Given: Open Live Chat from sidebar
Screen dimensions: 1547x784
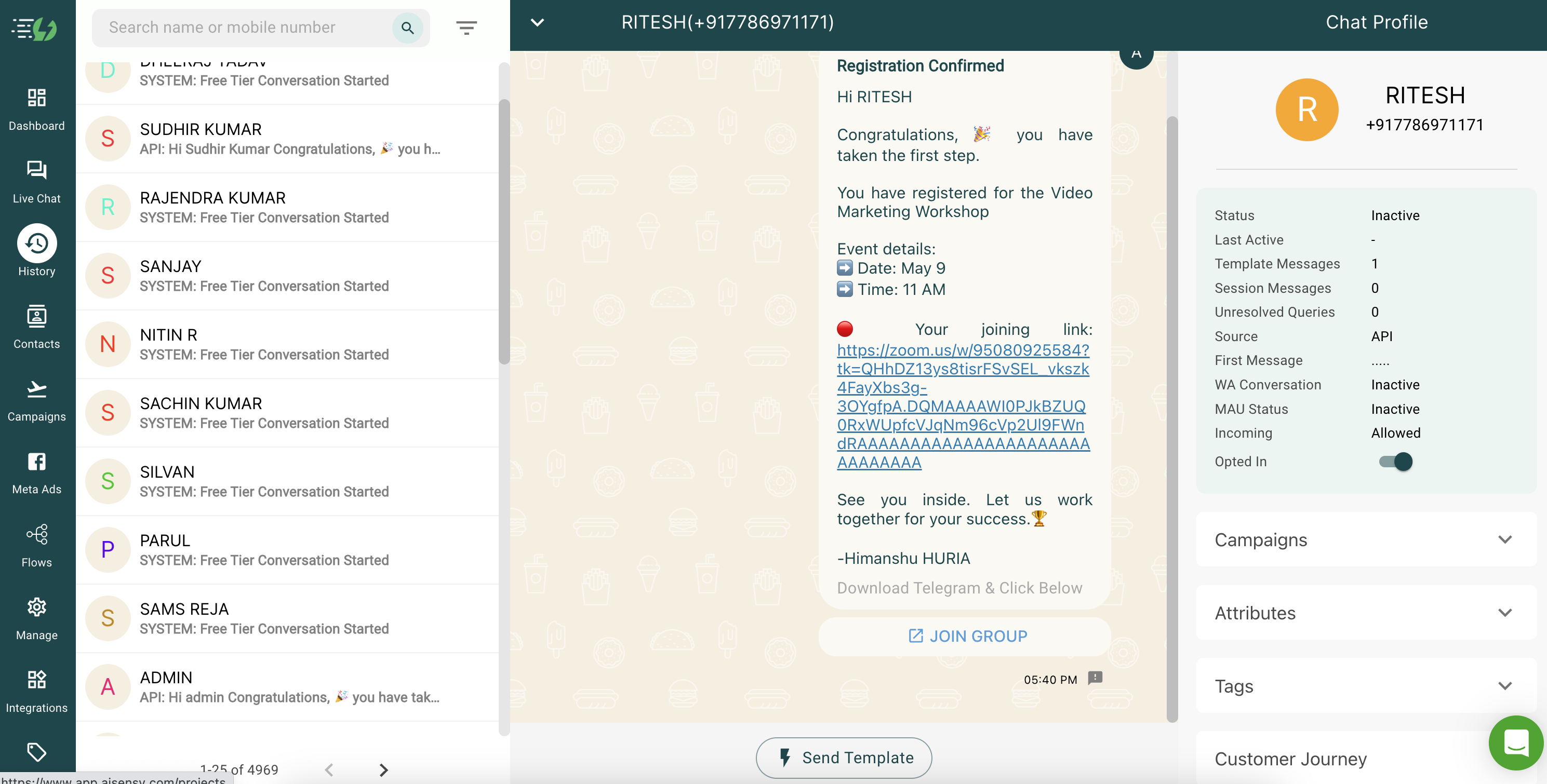Looking at the screenshot, I should [x=37, y=182].
